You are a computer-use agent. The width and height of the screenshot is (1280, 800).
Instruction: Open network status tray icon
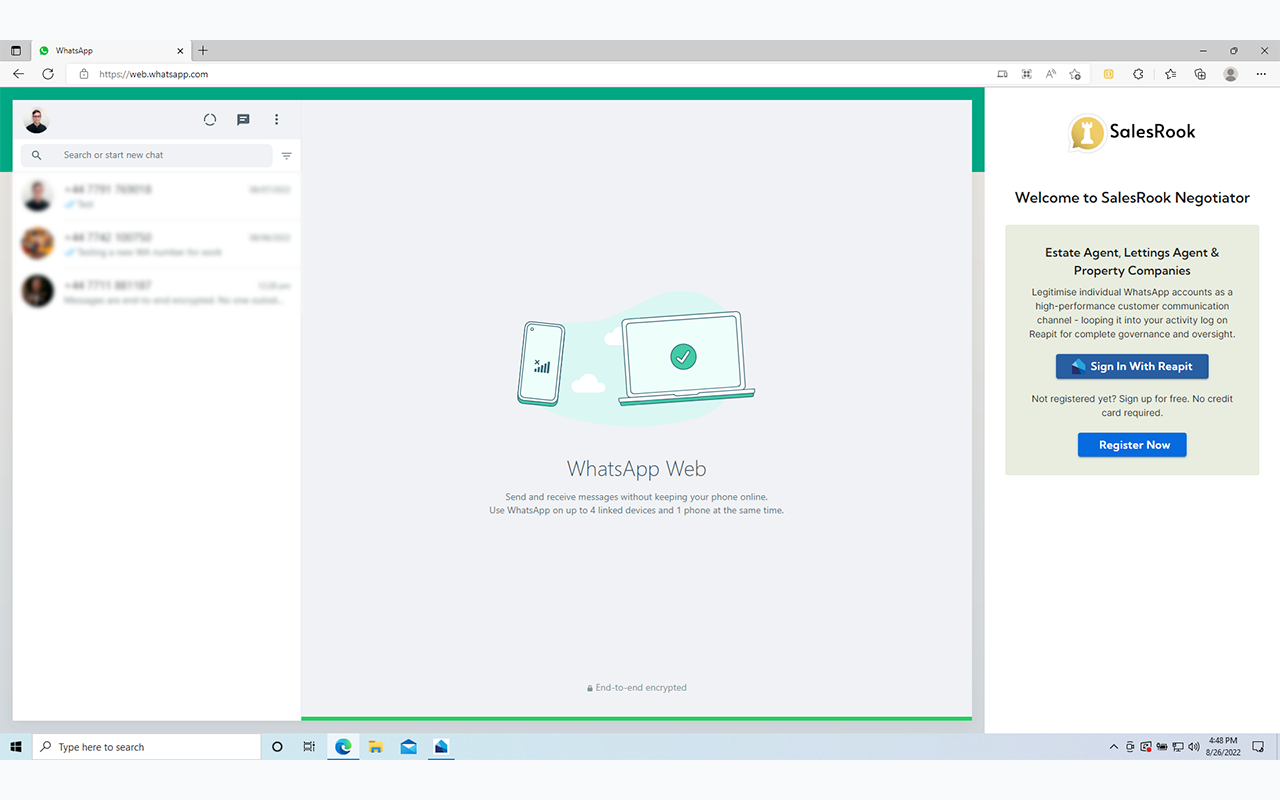(x=1178, y=747)
